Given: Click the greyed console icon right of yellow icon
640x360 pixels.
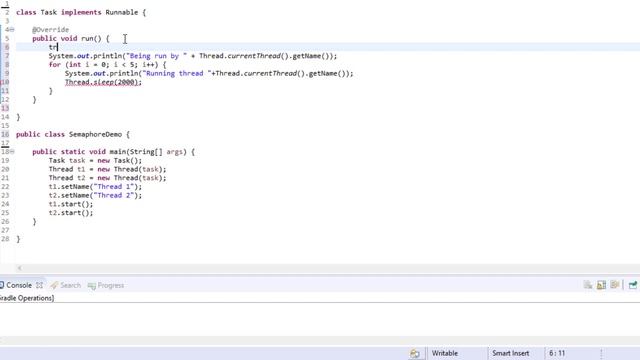Looking at the screenshot, I should click(615, 285).
